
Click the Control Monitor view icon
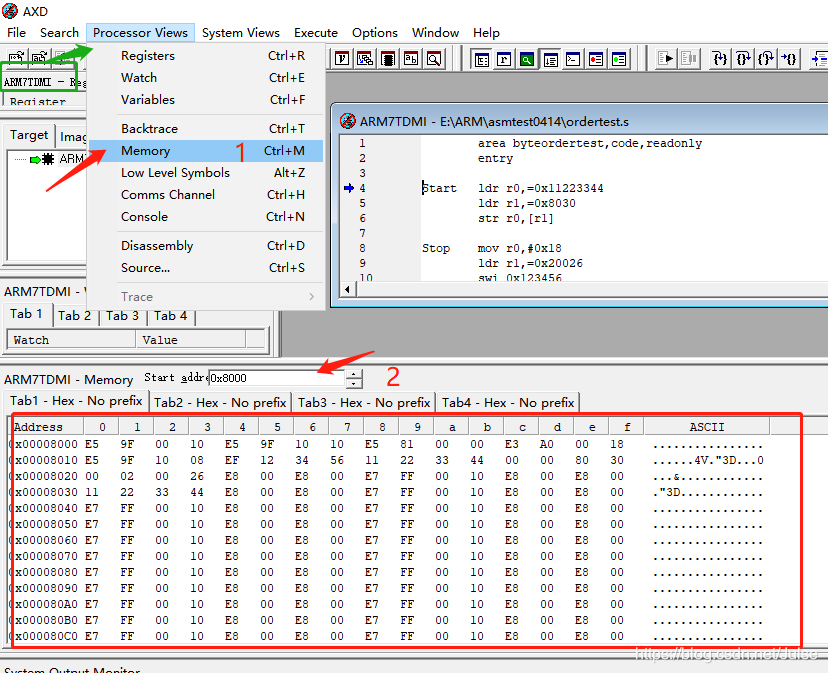[x=481, y=59]
